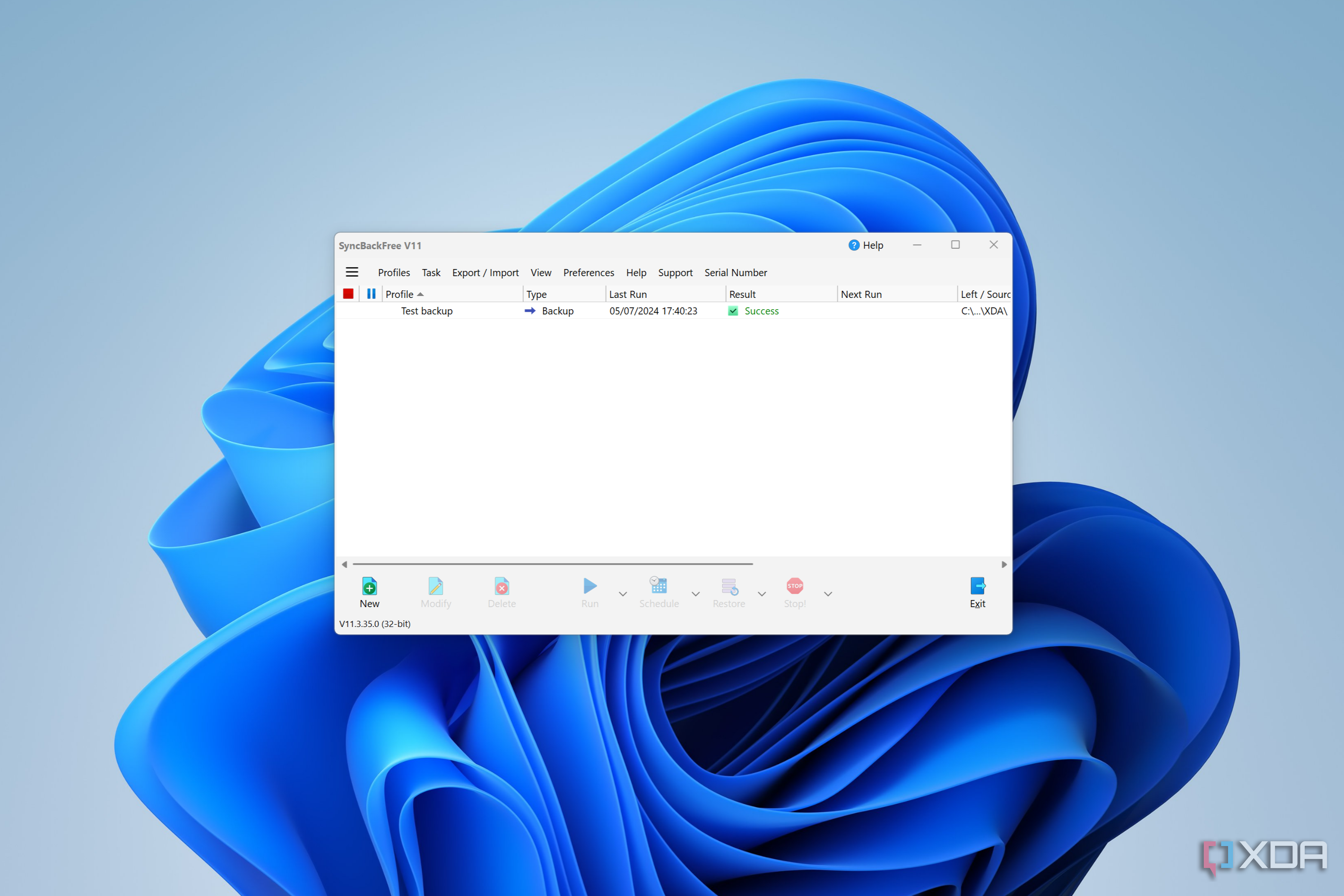
Task: Click the red stop-all square icon
Action: pos(348,294)
